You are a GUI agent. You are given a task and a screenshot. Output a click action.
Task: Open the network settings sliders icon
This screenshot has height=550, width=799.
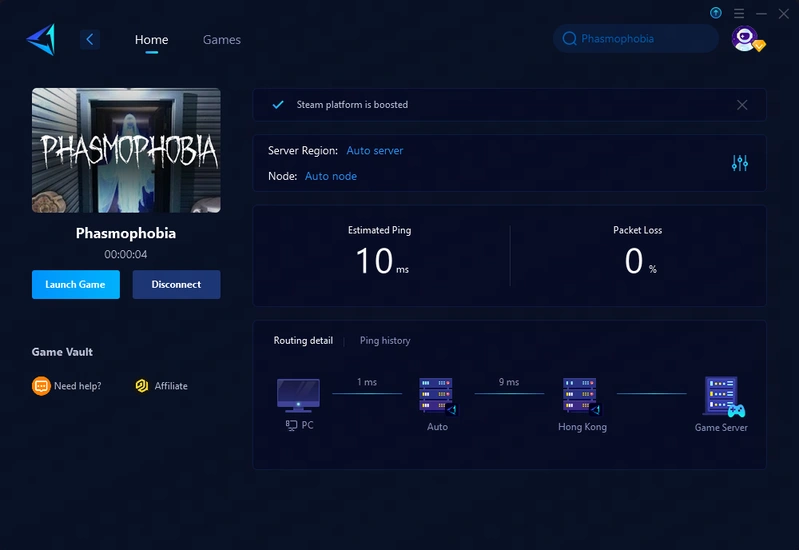coord(739,163)
